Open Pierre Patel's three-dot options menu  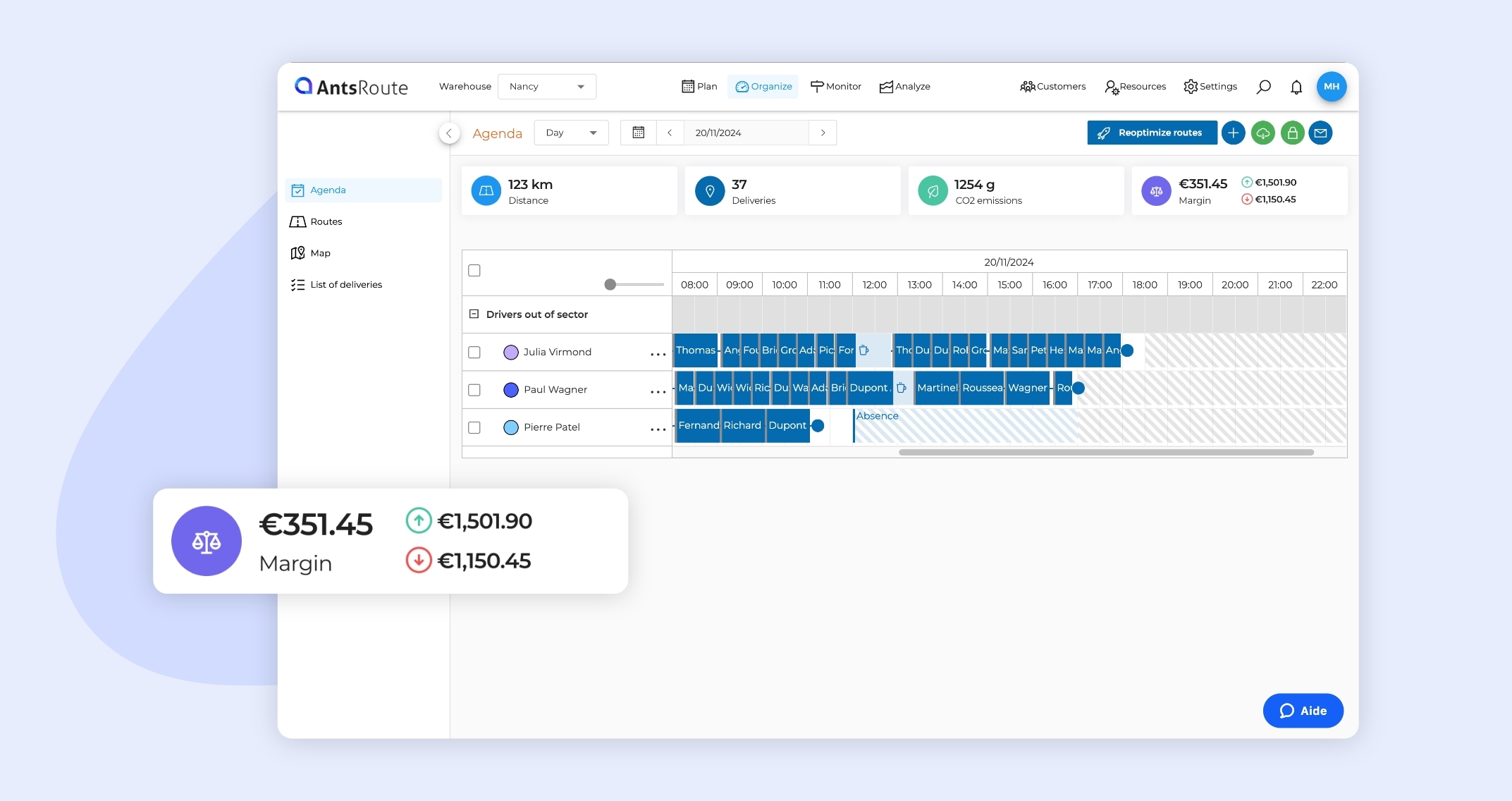(658, 429)
